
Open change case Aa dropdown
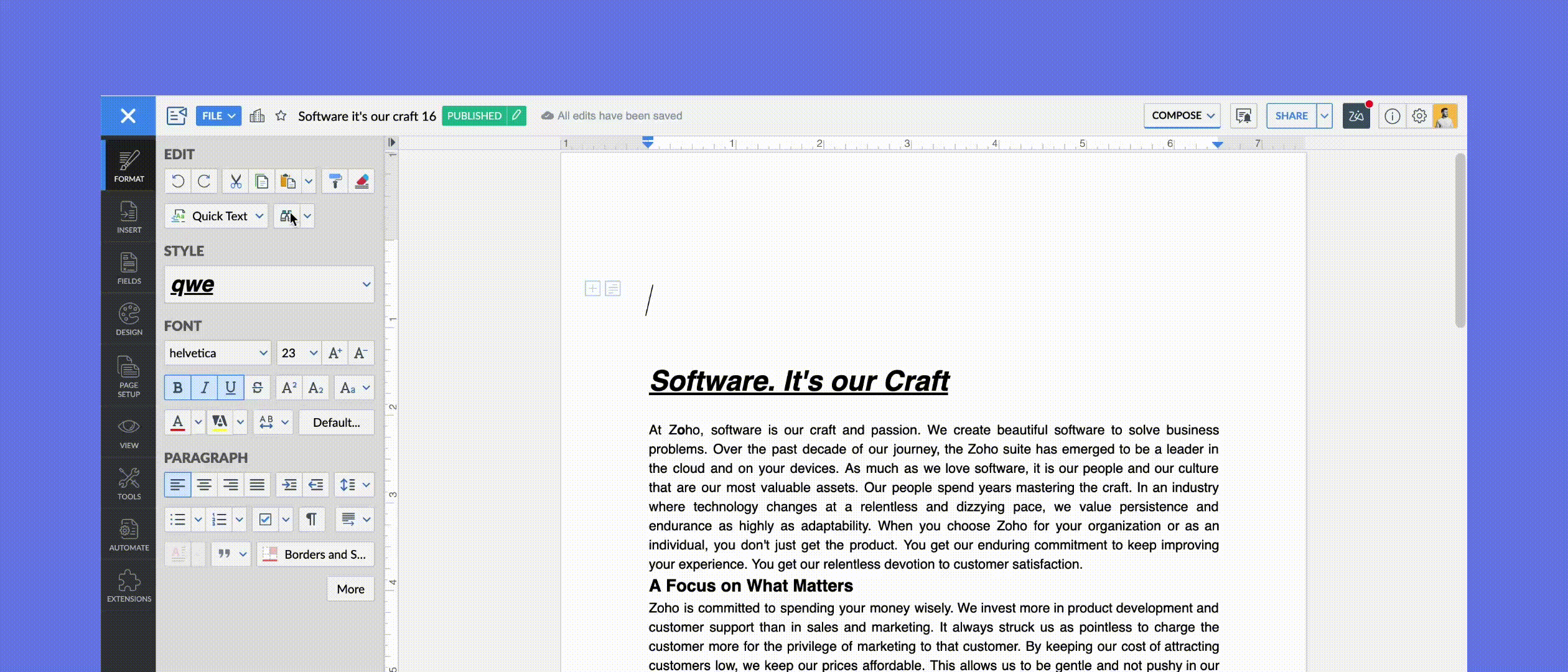click(355, 388)
